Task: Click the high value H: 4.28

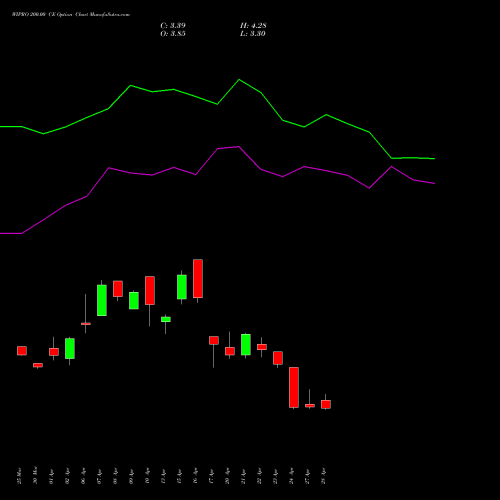Action: 253,26
